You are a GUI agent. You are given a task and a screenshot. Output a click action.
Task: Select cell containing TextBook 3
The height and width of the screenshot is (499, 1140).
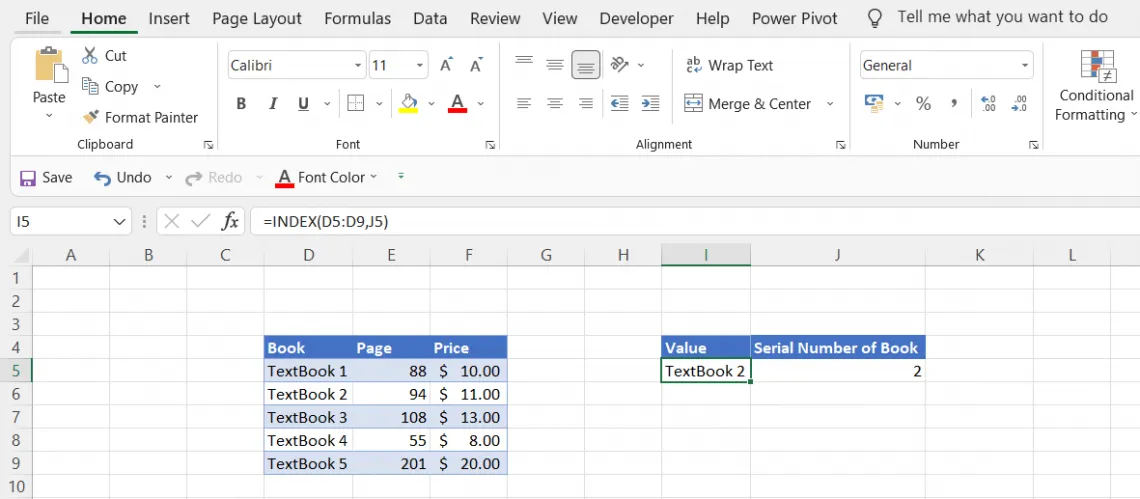click(308, 417)
